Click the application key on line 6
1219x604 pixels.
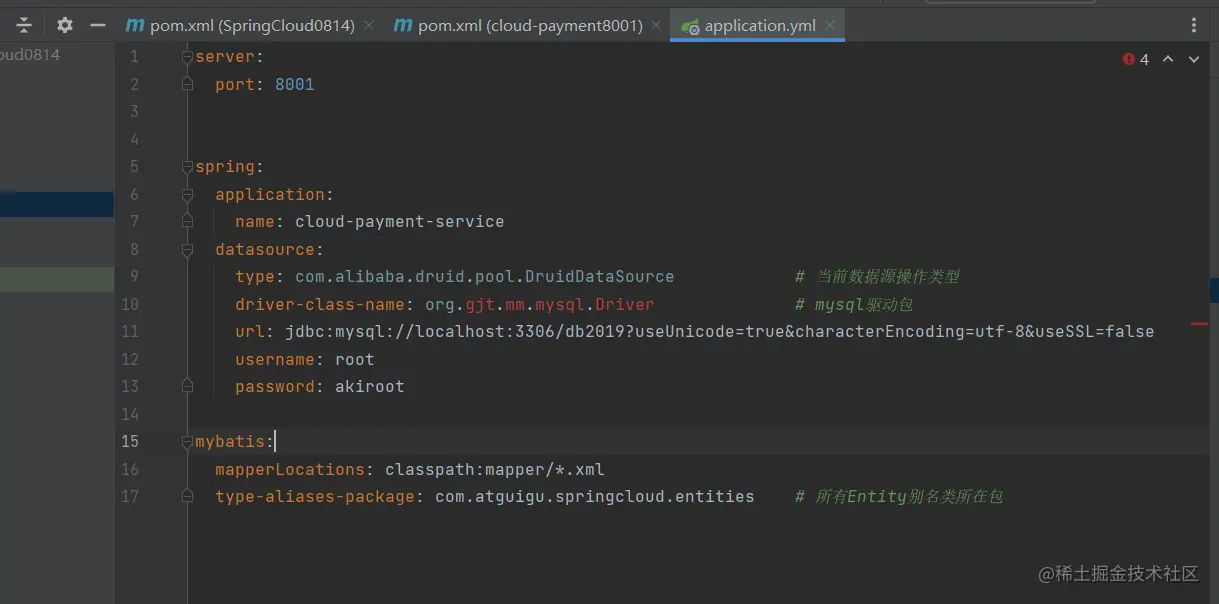coord(270,194)
